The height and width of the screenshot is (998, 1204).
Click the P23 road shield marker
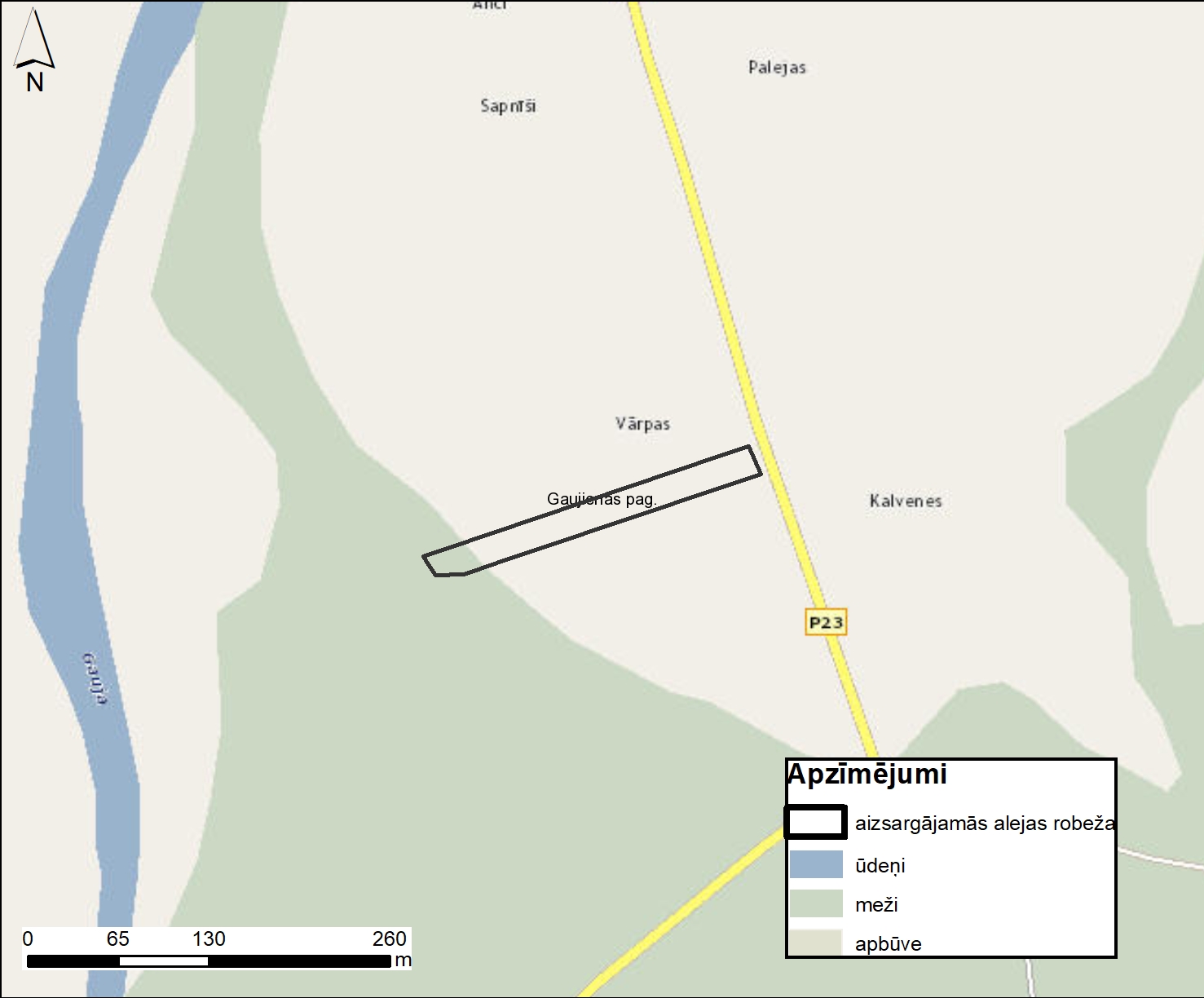tap(825, 623)
